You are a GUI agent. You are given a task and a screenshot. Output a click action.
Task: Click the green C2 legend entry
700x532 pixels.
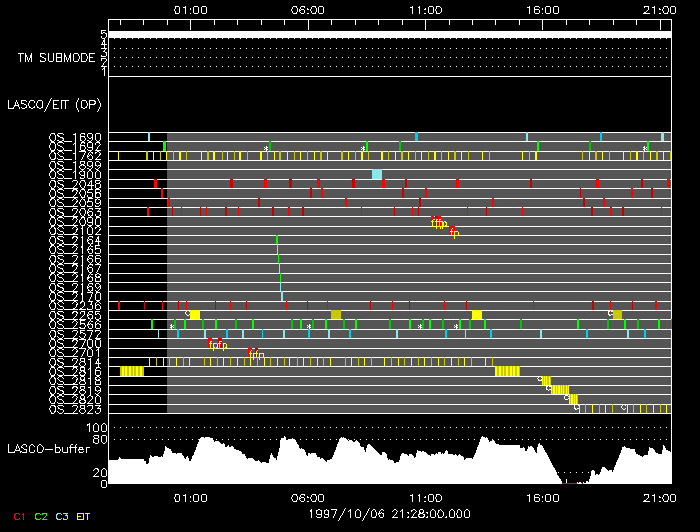click(x=41, y=516)
